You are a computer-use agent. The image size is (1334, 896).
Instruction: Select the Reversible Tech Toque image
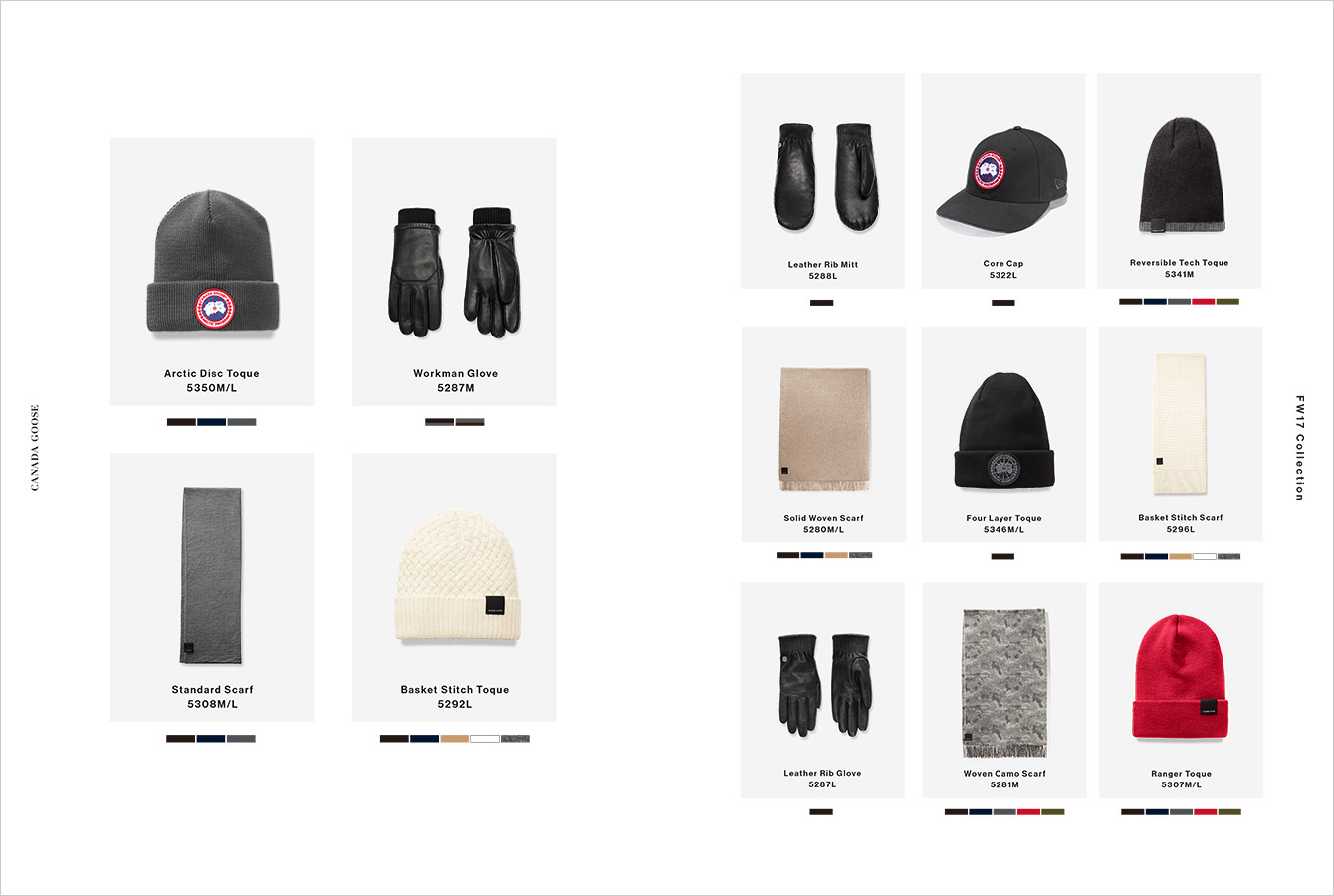click(1180, 175)
